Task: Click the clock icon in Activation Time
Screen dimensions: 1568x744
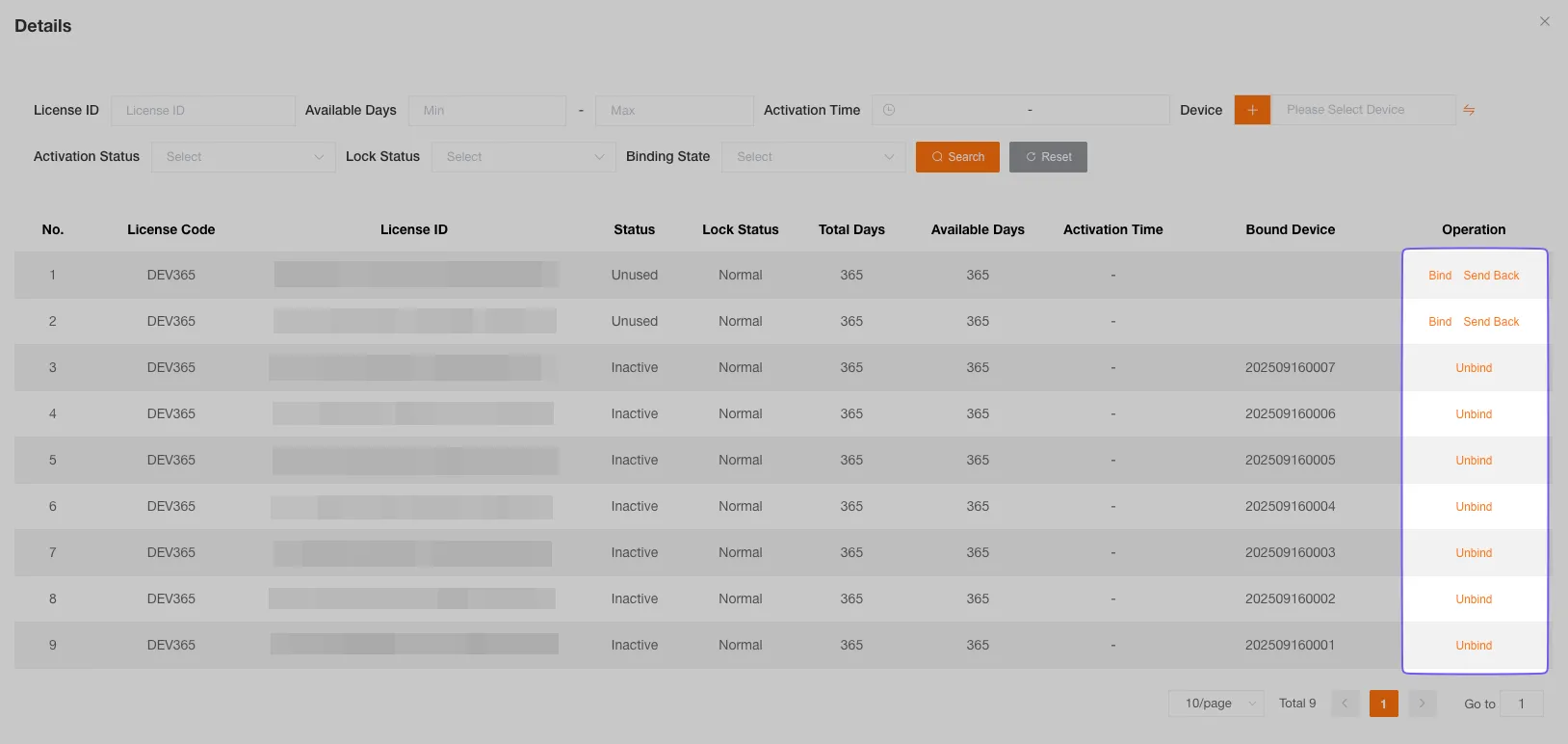Action: coord(889,110)
